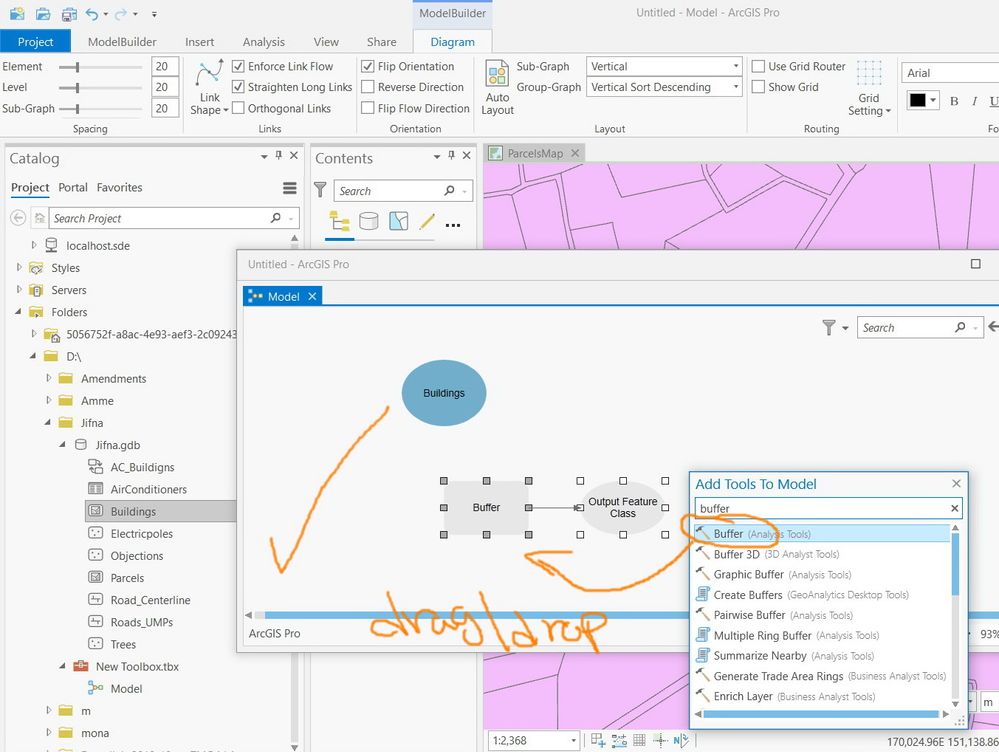
Task: Click the Open project folder icon
Action: (43, 13)
